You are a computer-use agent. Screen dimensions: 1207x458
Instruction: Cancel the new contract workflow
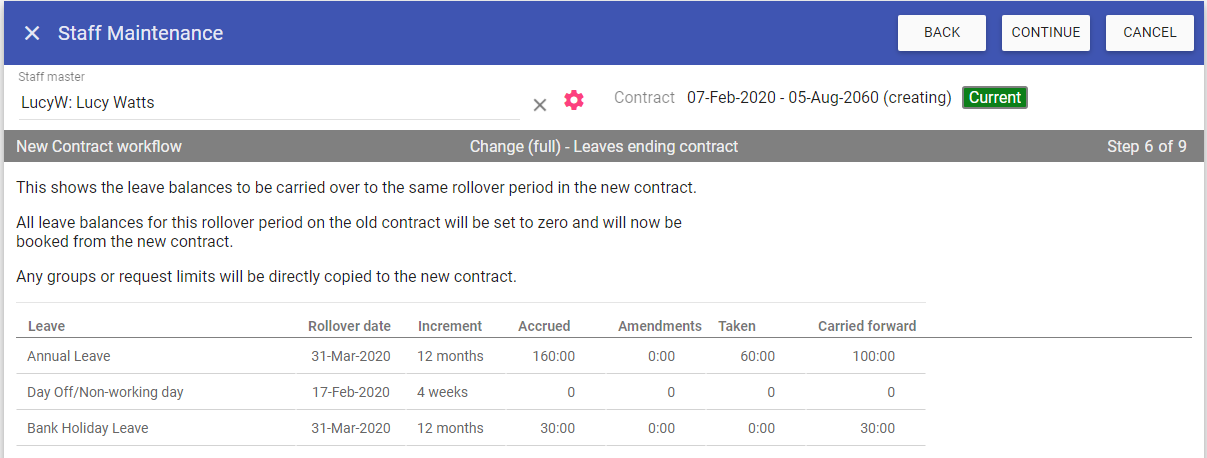pyautogui.click(x=1149, y=33)
